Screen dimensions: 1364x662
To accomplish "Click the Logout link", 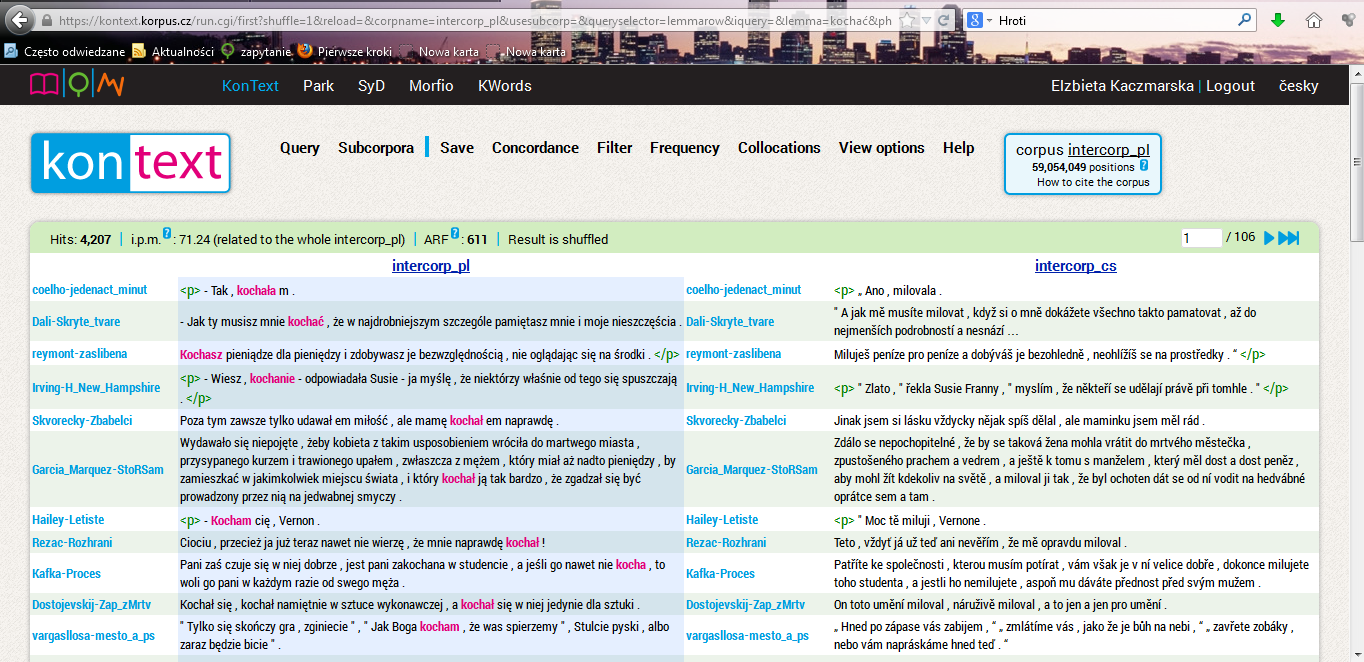I will point(1230,86).
